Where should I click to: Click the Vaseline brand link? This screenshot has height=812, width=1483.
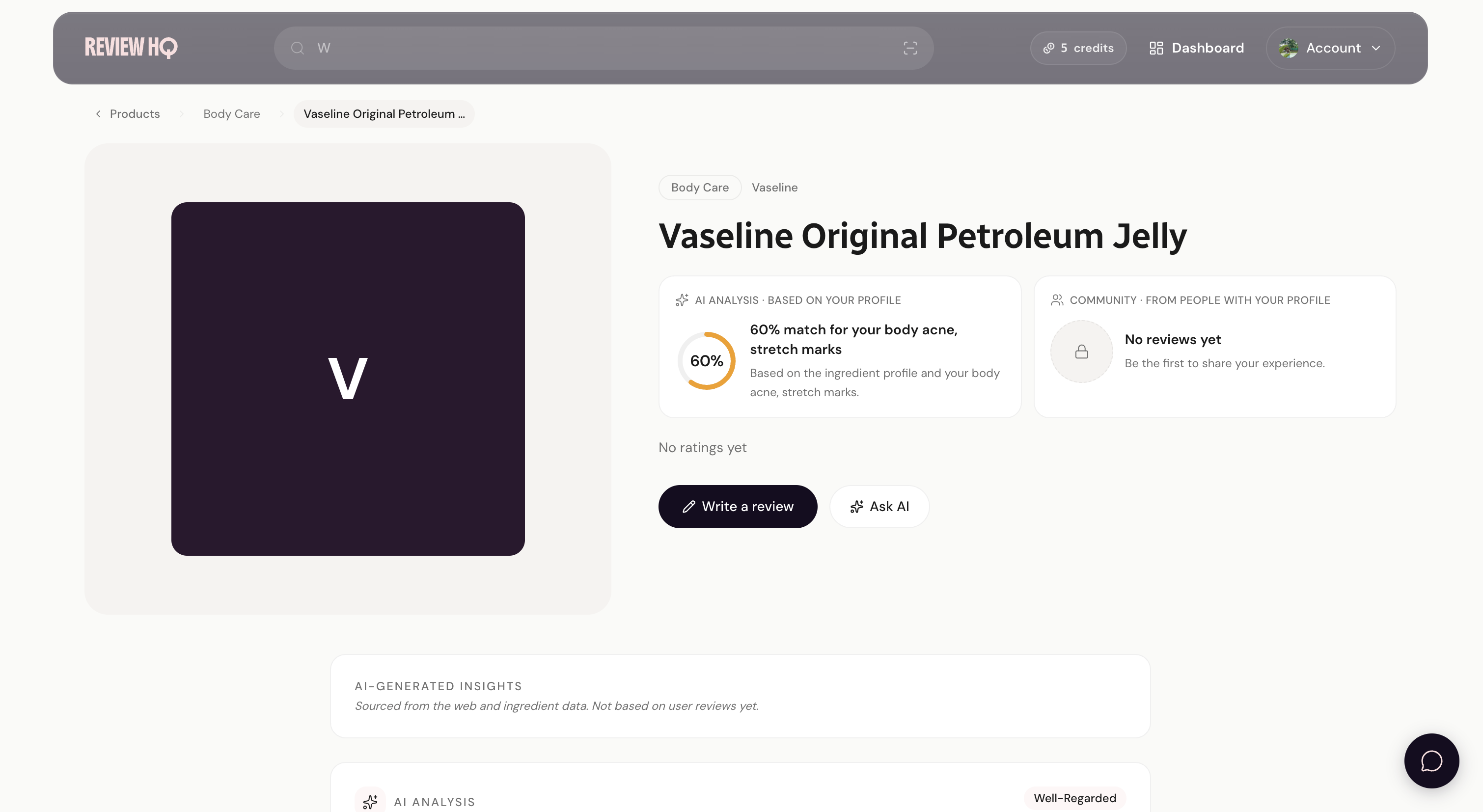click(x=774, y=188)
